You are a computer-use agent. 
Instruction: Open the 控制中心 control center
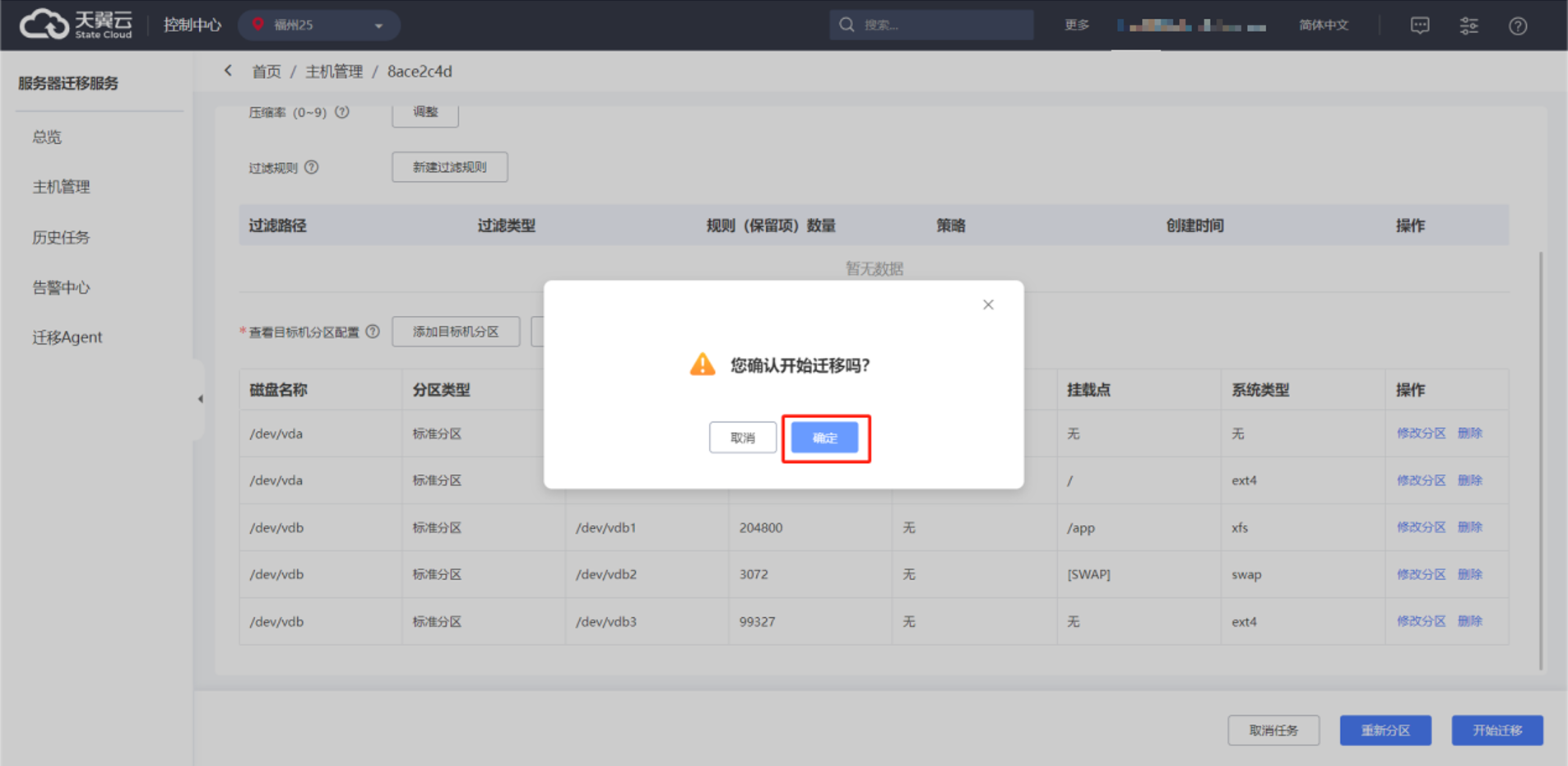[192, 25]
